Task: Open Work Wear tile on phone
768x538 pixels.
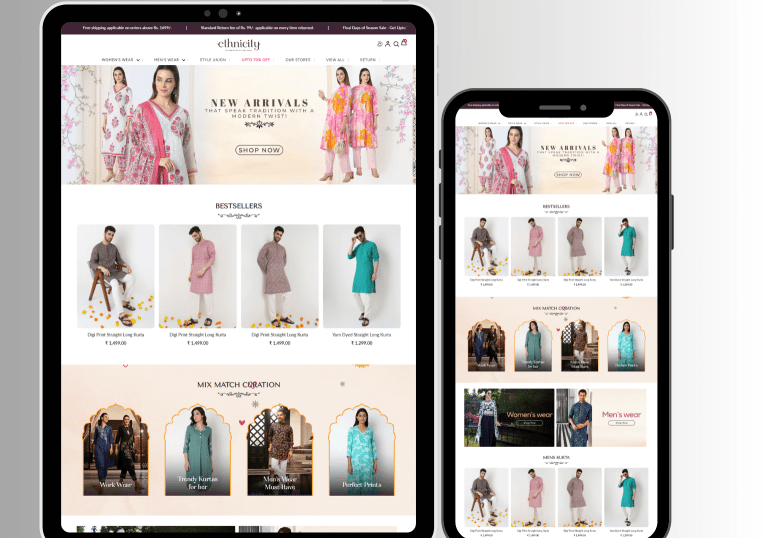Action: (486, 346)
